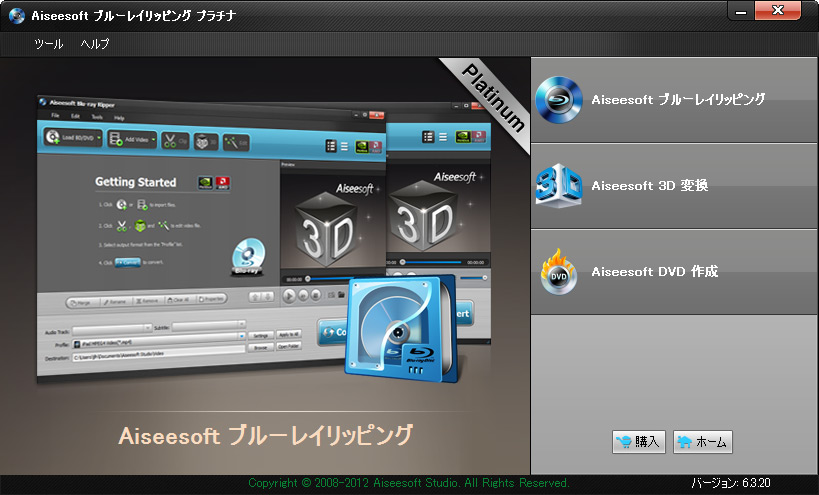Click the blue 3D conversion icon
819x495 pixels.
point(559,185)
